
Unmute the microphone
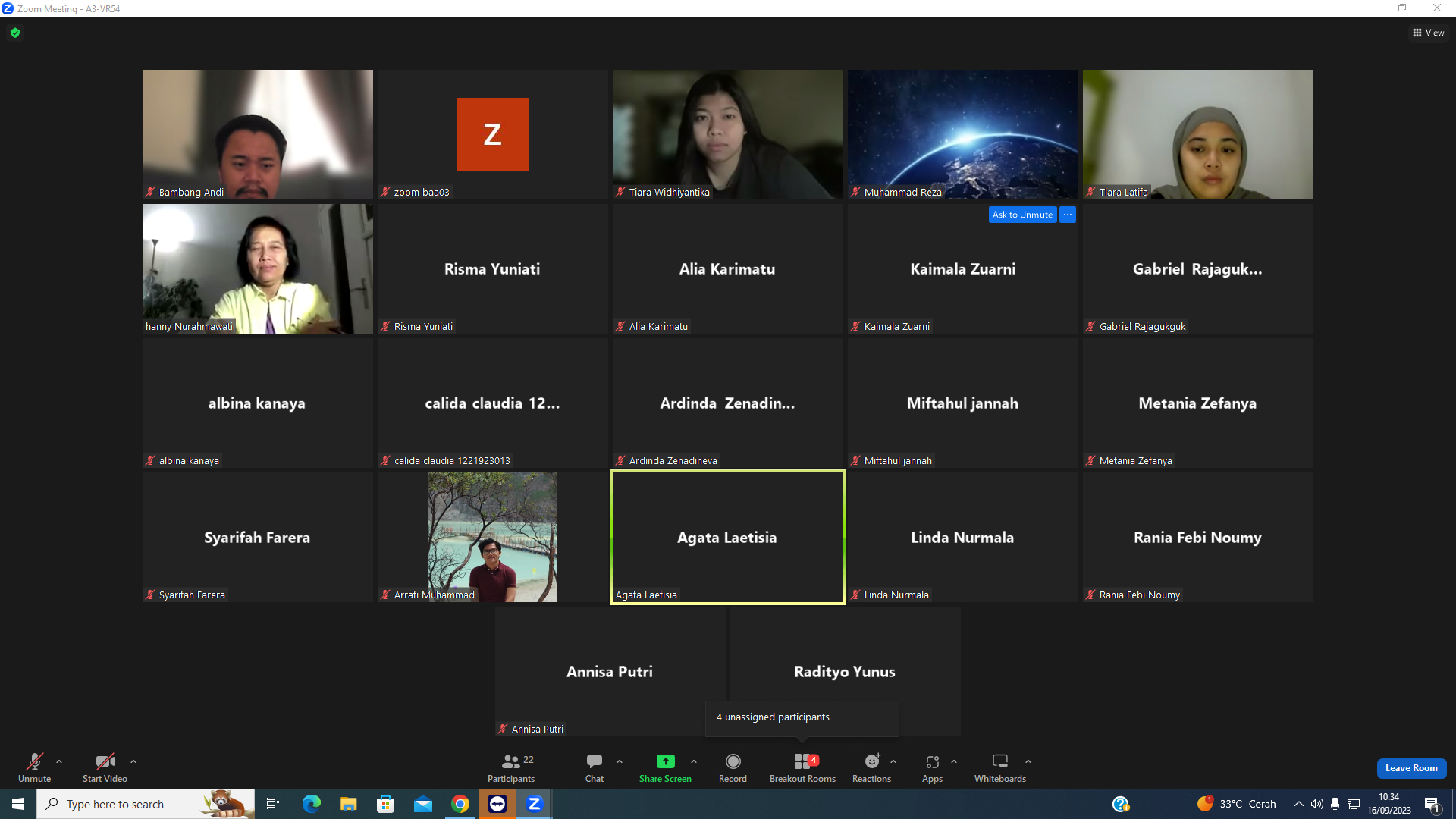point(34,767)
